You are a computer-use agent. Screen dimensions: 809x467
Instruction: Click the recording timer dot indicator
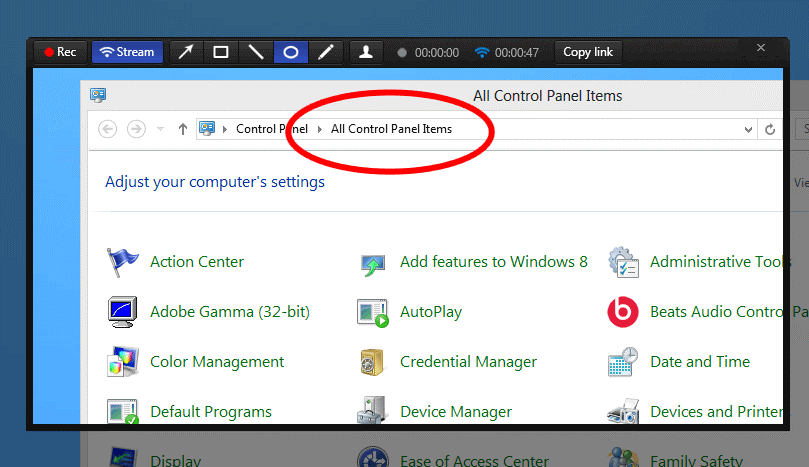coord(402,53)
